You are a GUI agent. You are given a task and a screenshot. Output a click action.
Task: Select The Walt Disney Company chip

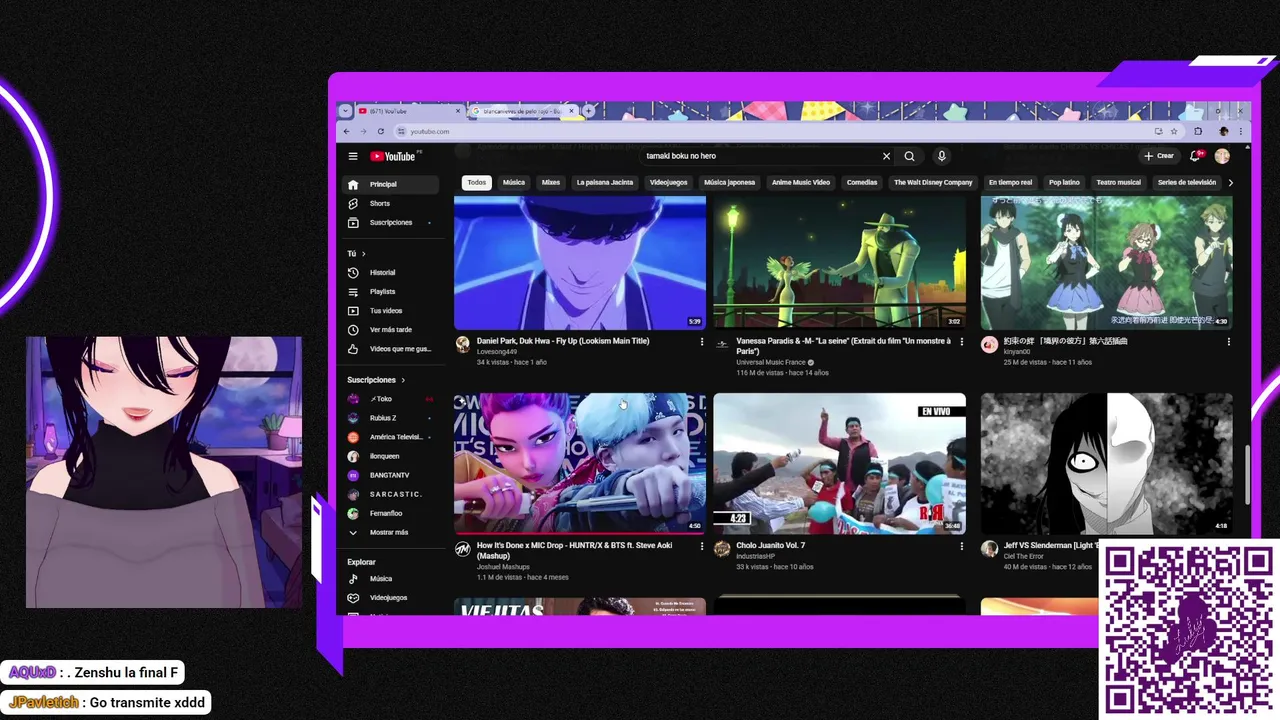click(x=933, y=183)
